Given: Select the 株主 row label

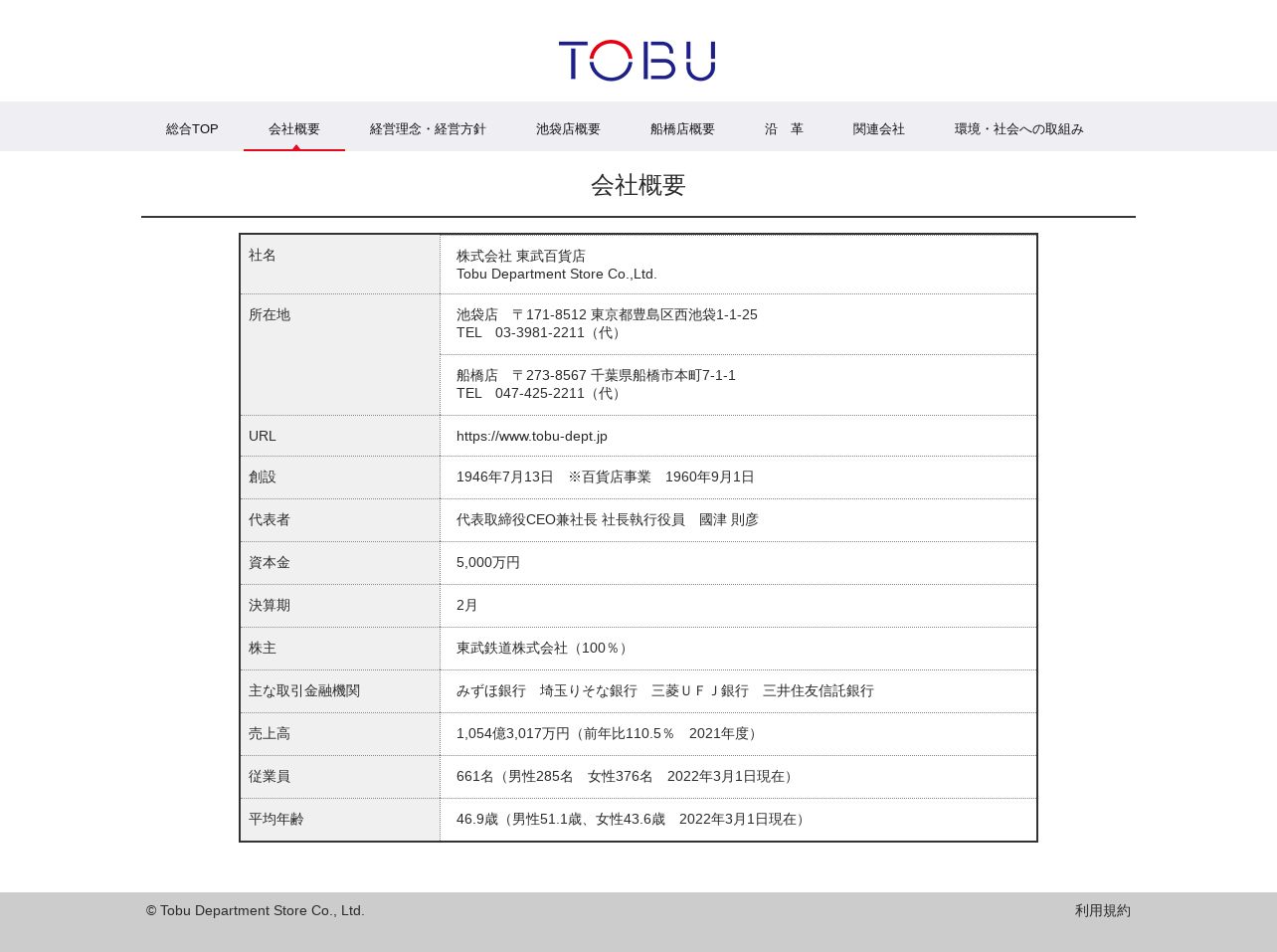Looking at the screenshot, I should [263, 648].
